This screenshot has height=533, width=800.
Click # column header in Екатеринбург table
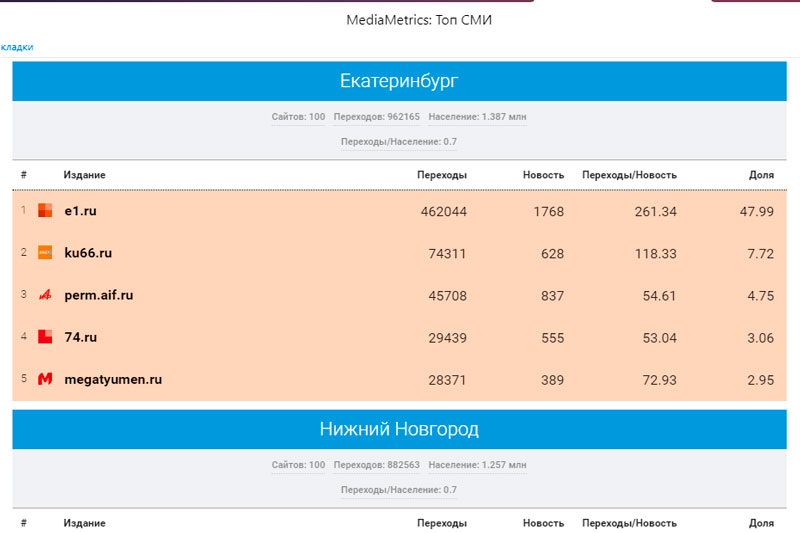pos(23,175)
